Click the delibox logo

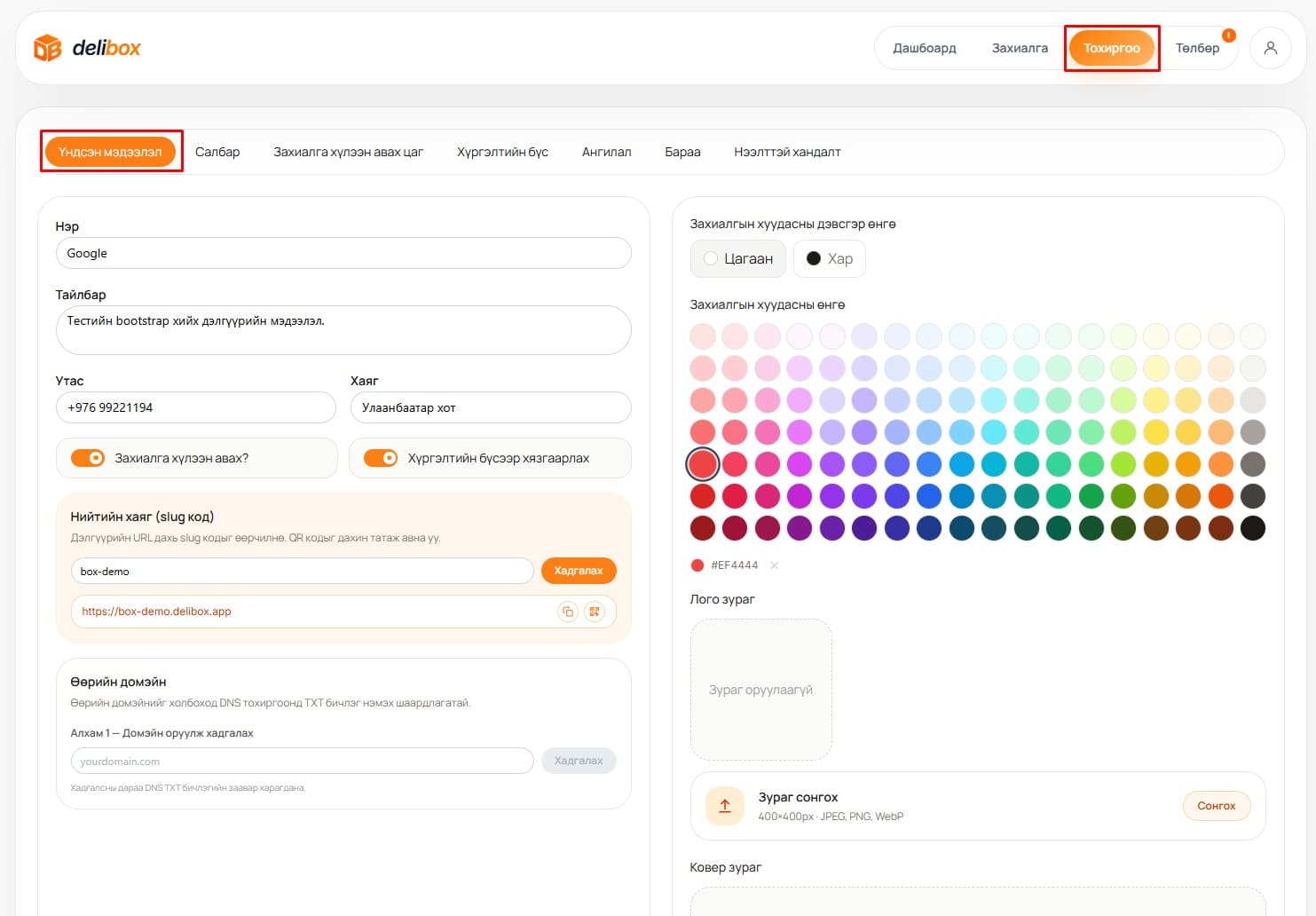pos(87,48)
